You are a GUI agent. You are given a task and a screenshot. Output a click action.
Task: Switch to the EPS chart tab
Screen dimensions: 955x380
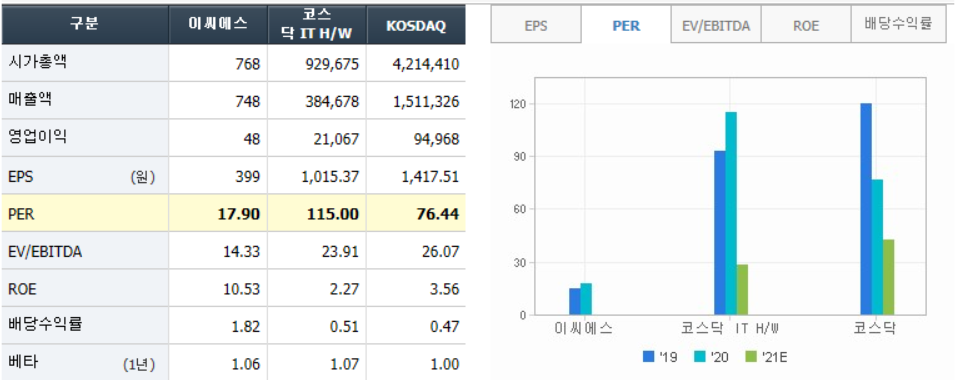point(536,26)
